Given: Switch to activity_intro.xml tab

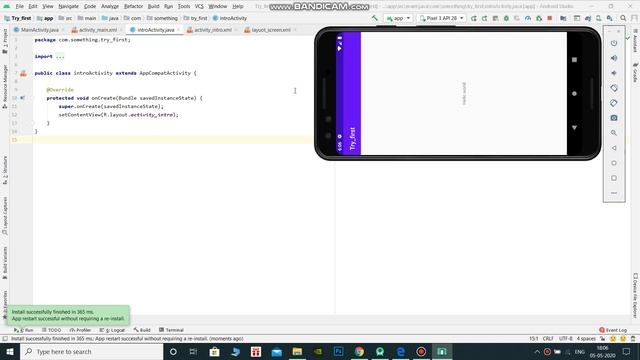Looking at the screenshot, I should 212,30.
